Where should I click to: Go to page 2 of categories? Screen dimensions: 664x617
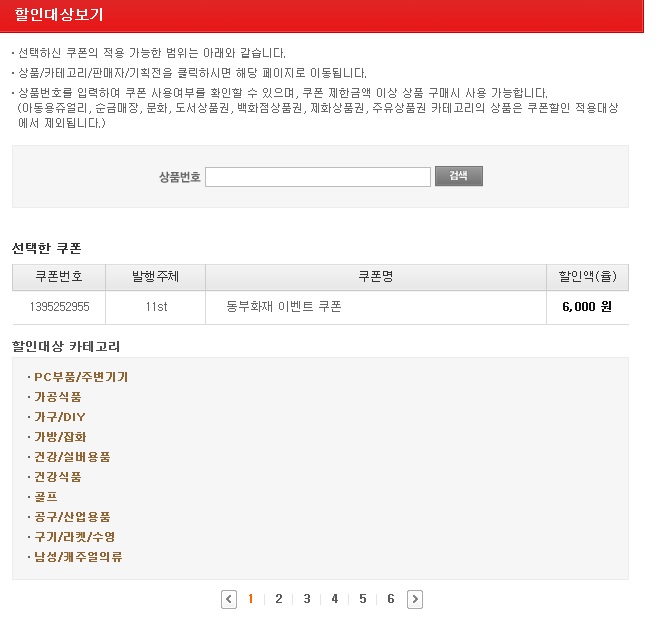pos(278,599)
